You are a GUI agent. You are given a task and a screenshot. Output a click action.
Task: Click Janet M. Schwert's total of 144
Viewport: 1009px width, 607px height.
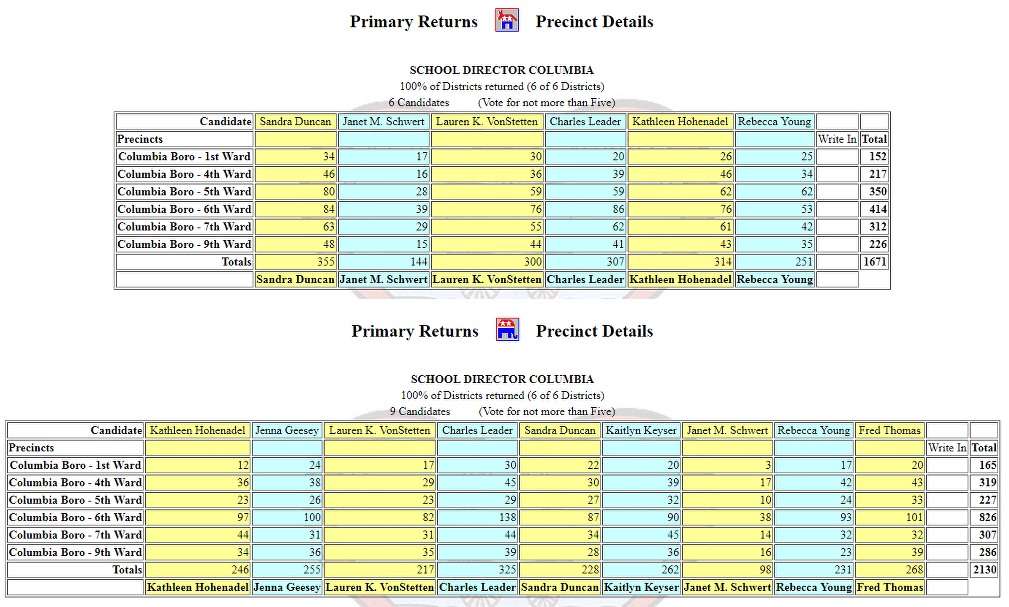point(384,262)
